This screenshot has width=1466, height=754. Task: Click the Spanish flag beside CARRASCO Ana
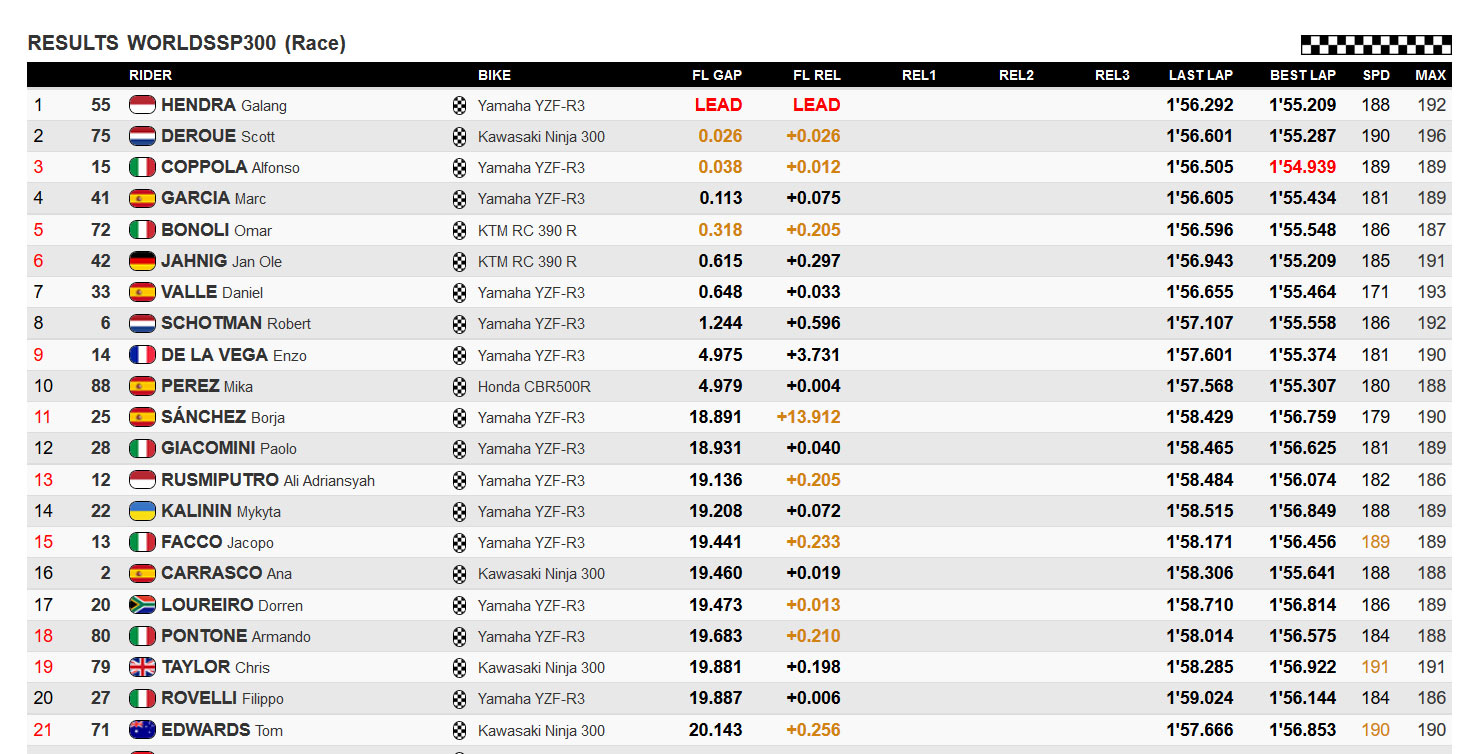tap(142, 573)
